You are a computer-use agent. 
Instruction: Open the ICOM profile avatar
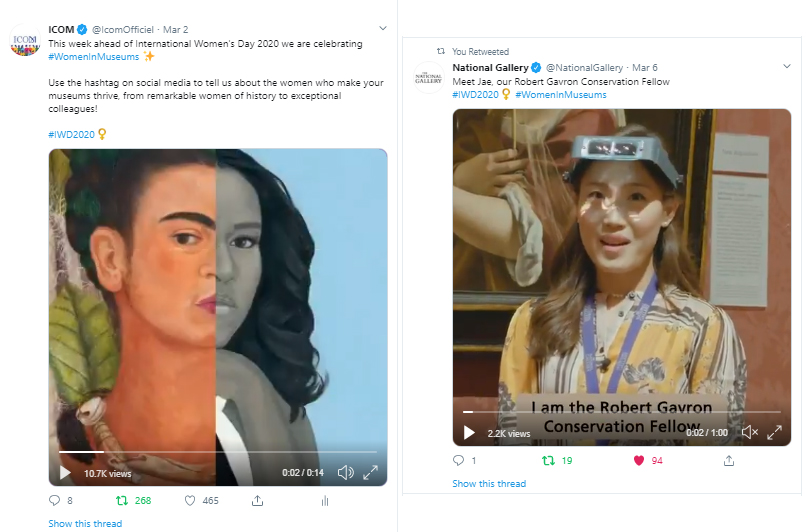pyautogui.click(x=24, y=42)
